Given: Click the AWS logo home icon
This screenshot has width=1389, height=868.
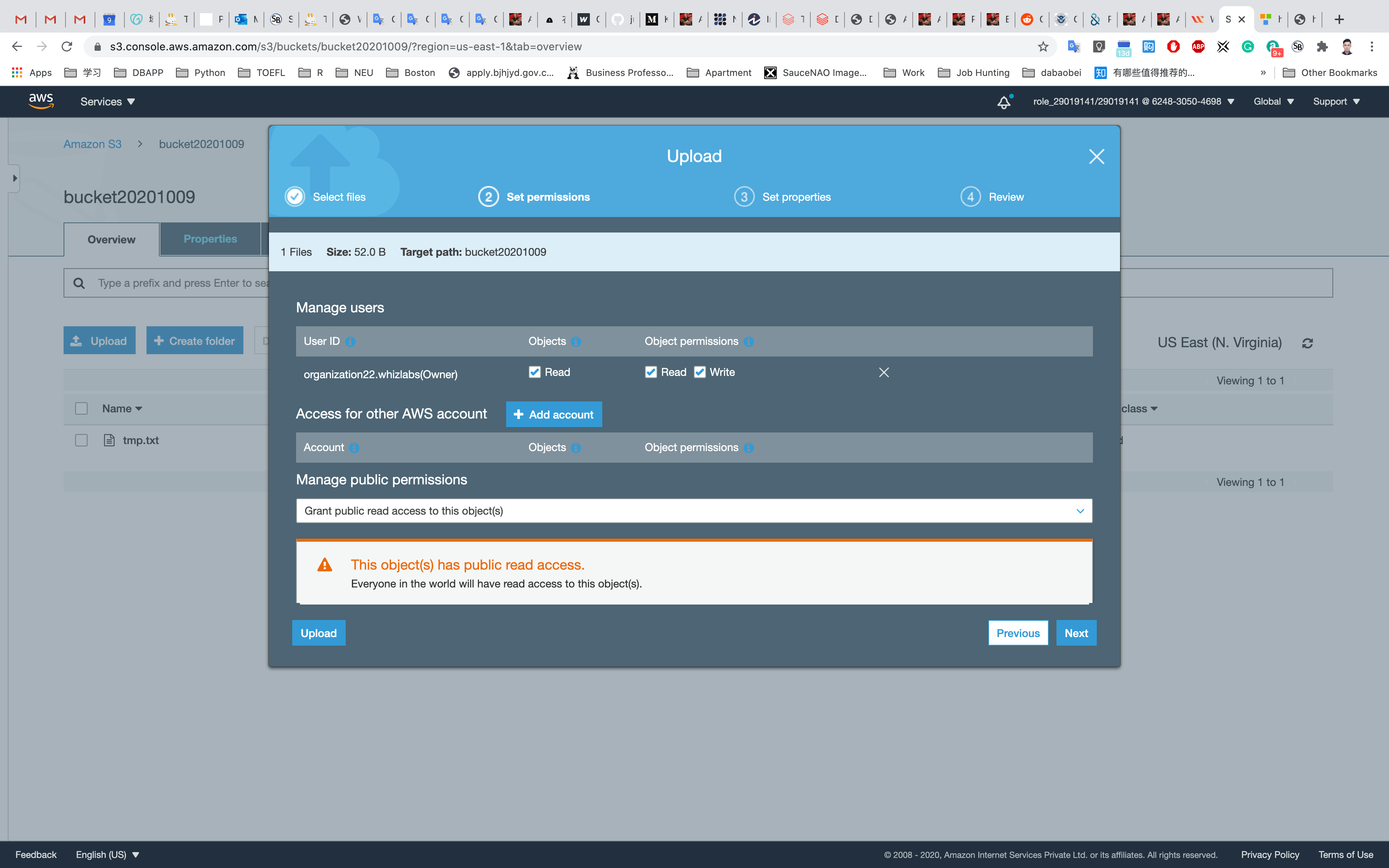Looking at the screenshot, I should coord(41,101).
